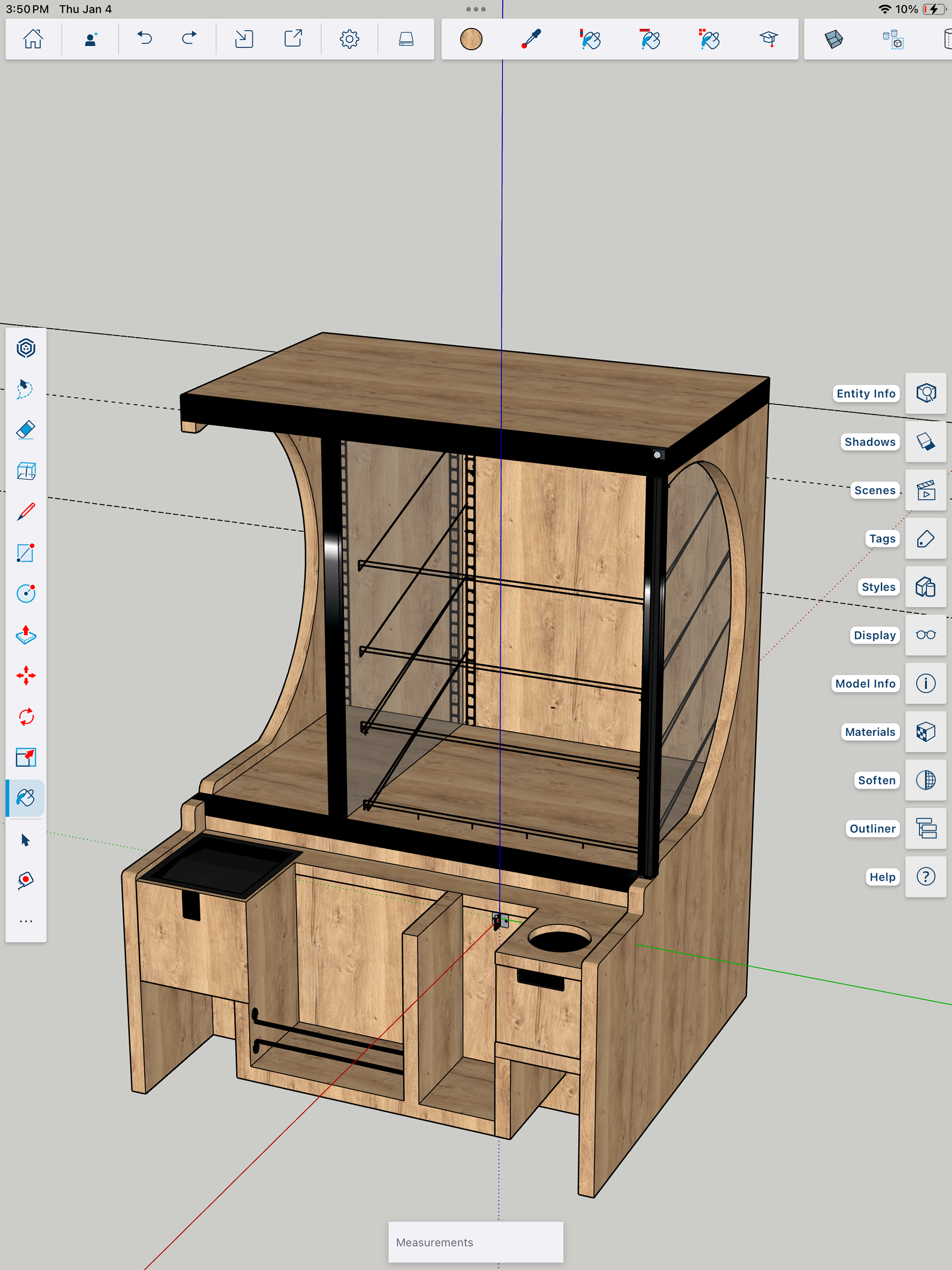Expand more tools with the ellipsis
The image size is (952, 1270).
click(x=26, y=921)
